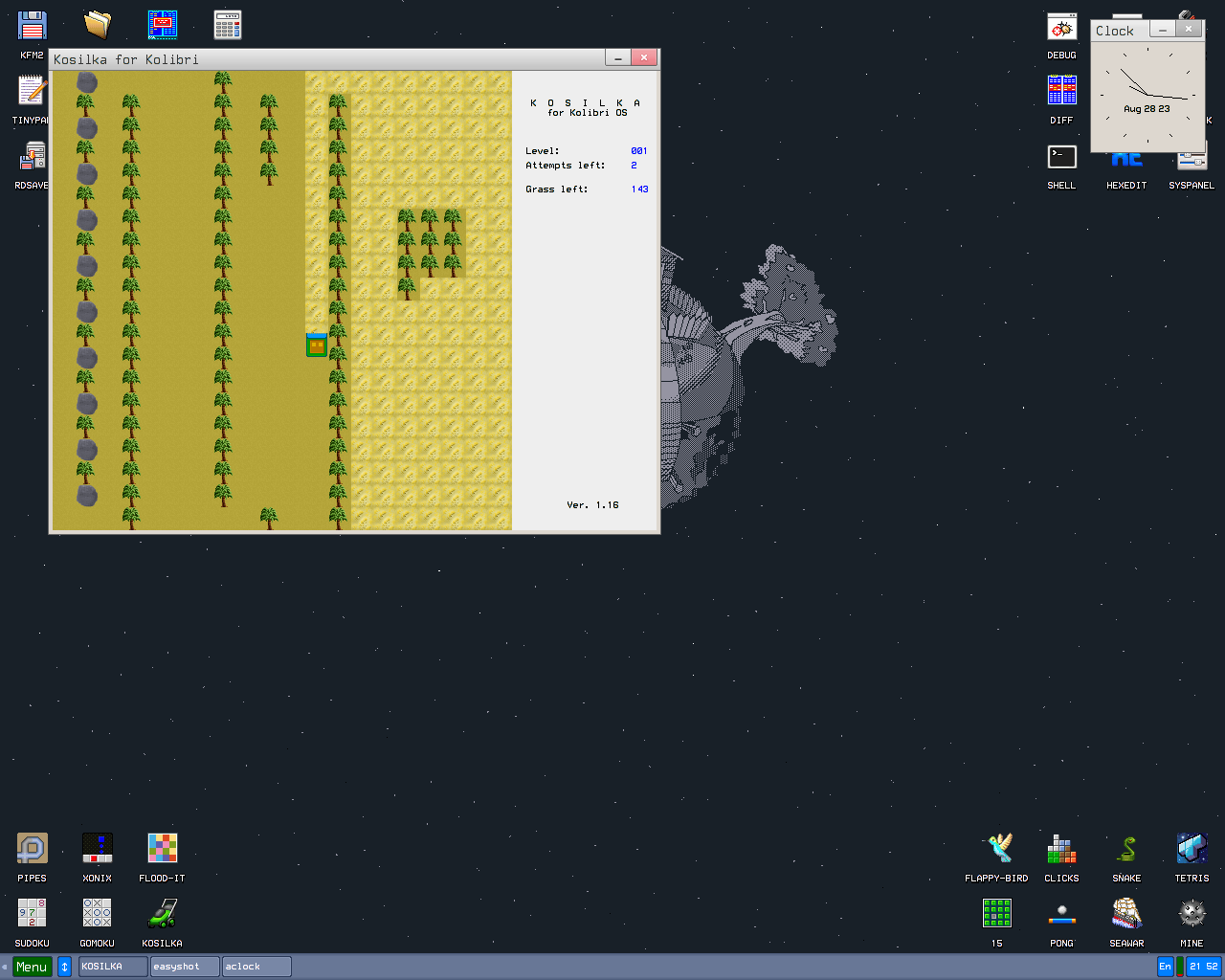Minimize the Kosilka for Kolibri window
Image resolution: width=1225 pixels, height=980 pixels.
[x=618, y=58]
